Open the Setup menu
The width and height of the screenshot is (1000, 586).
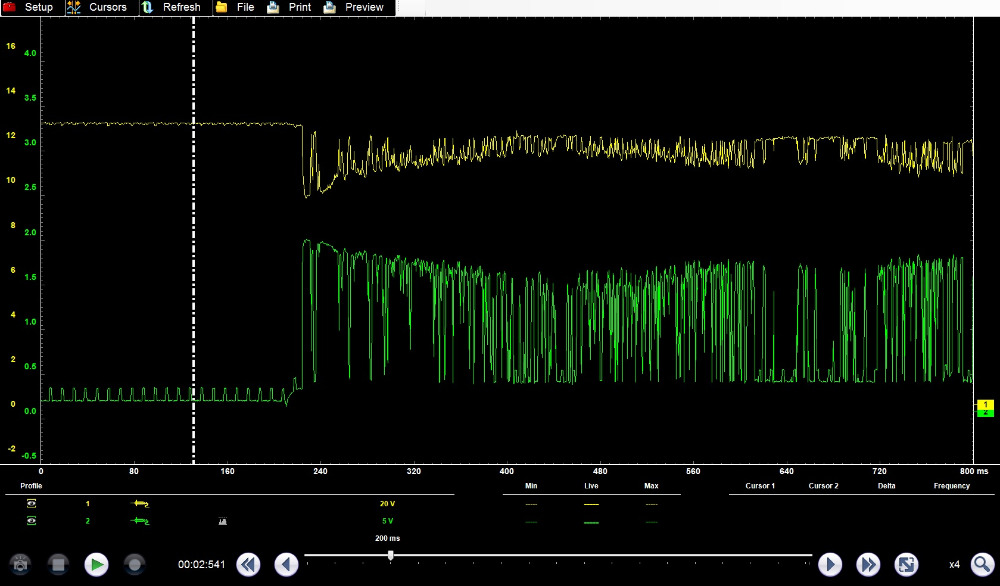point(29,7)
